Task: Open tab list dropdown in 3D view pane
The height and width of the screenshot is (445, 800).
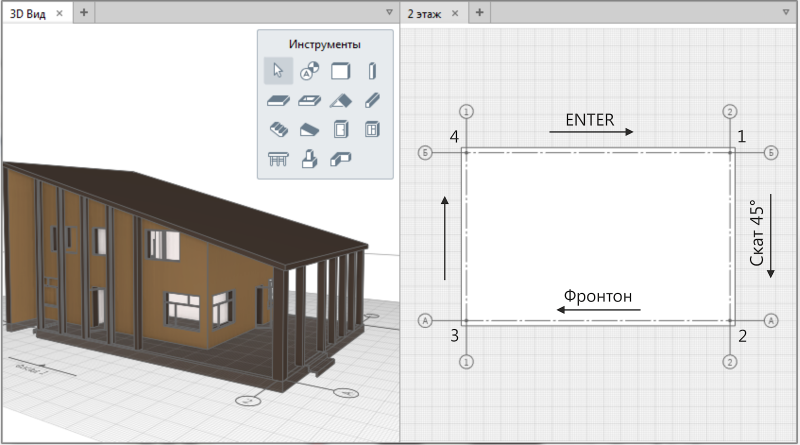Action: coord(389,12)
